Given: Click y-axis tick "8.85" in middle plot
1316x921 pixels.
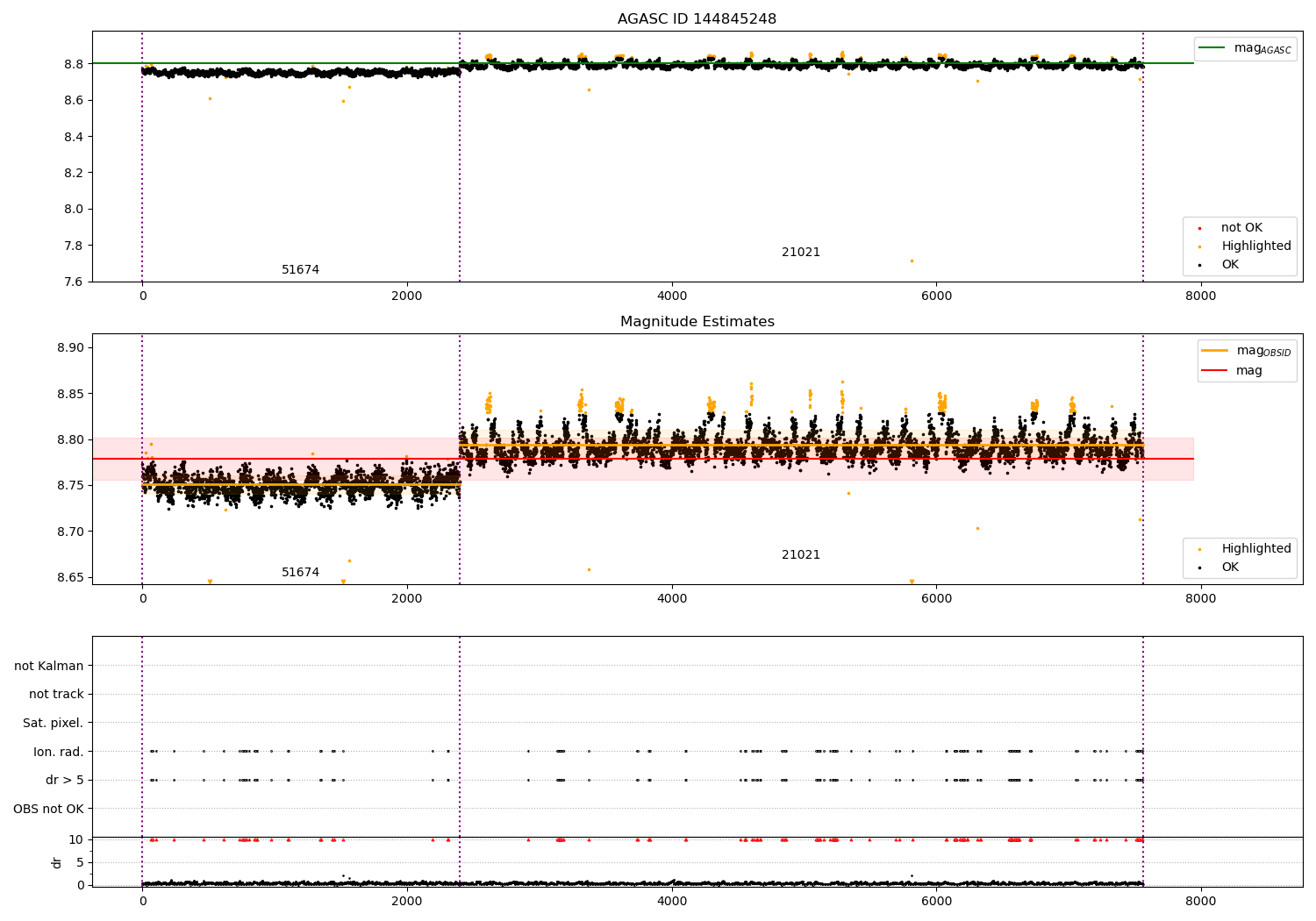Looking at the screenshot, I should (x=70, y=394).
